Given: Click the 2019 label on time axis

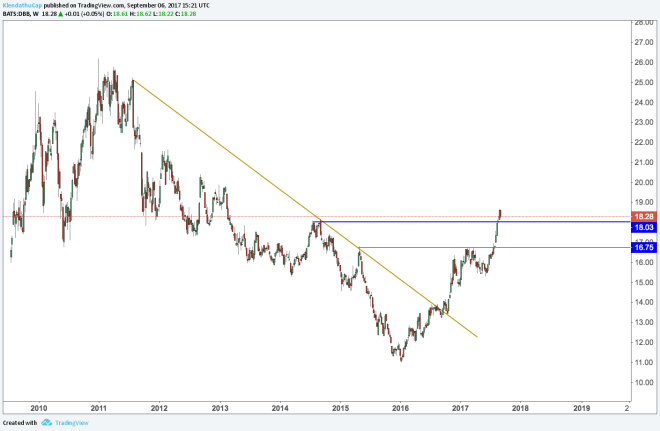Looking at the screenshot, I should [582, 408].
